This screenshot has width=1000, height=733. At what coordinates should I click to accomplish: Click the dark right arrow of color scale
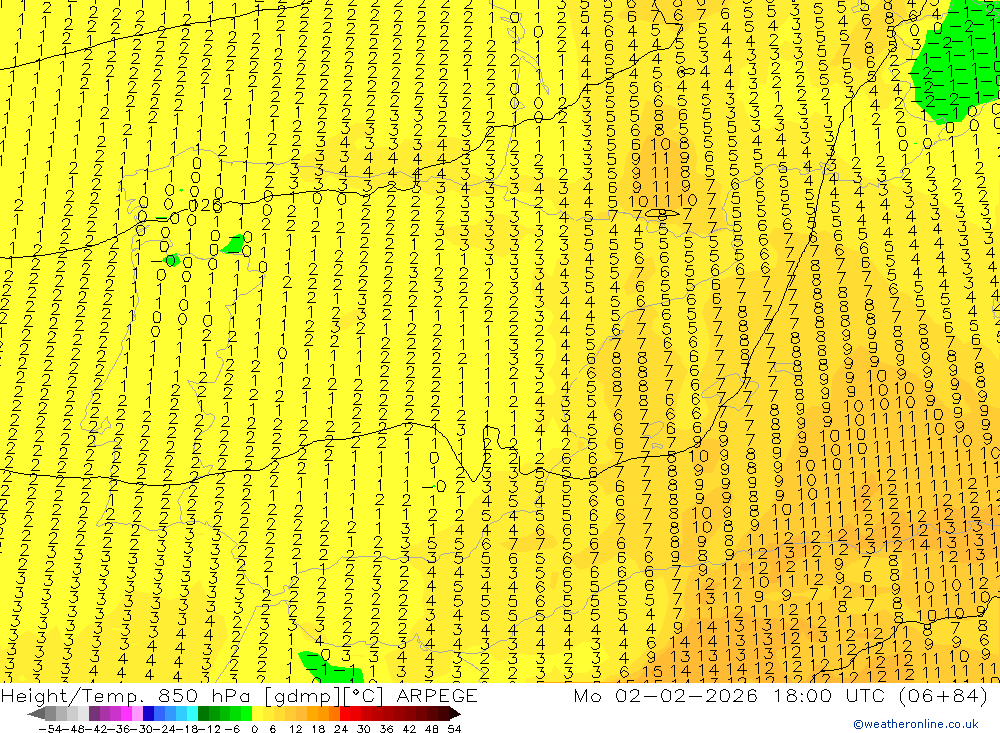[x=455, y=714]
